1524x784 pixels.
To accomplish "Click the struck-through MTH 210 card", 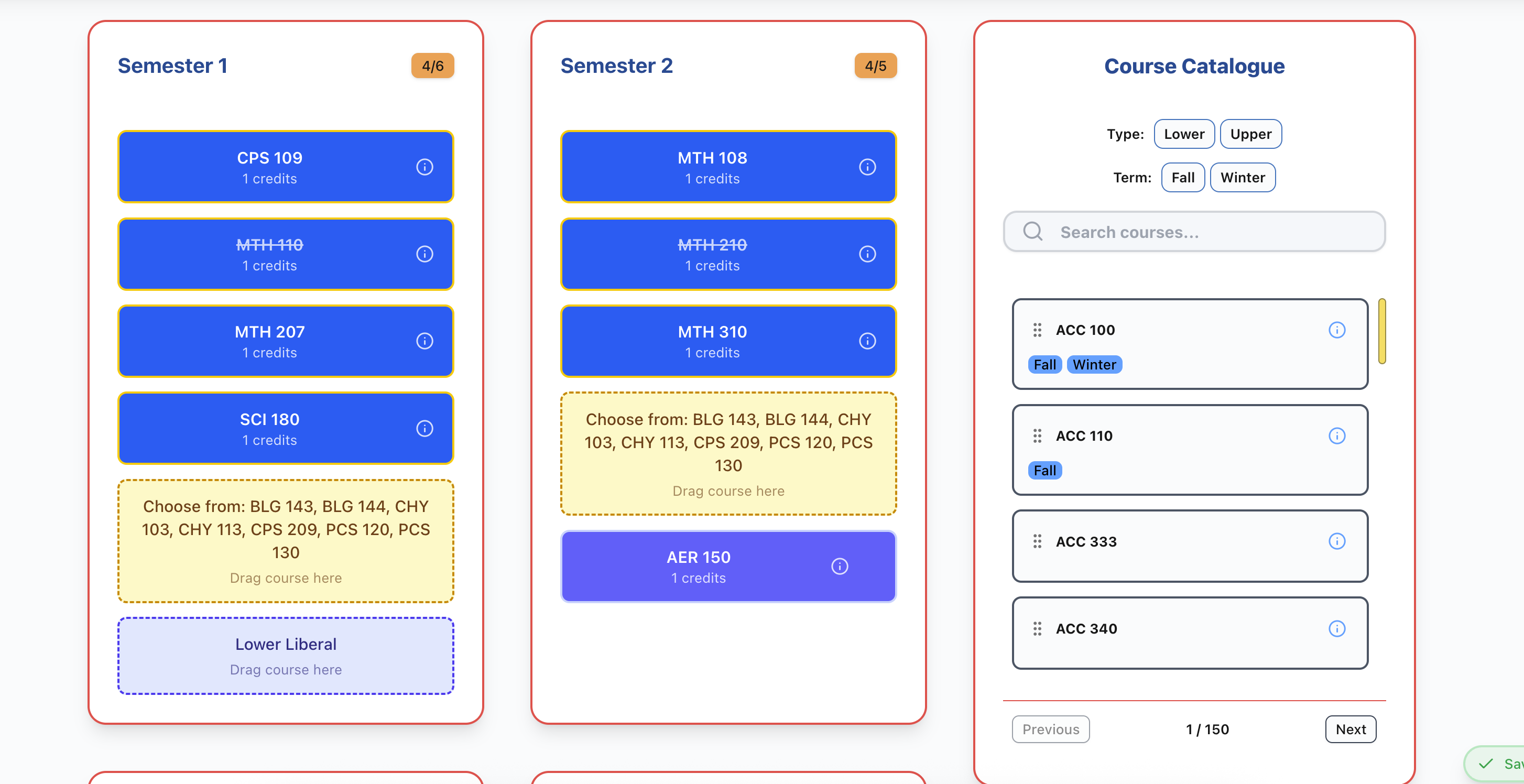I will click(712, 254).
